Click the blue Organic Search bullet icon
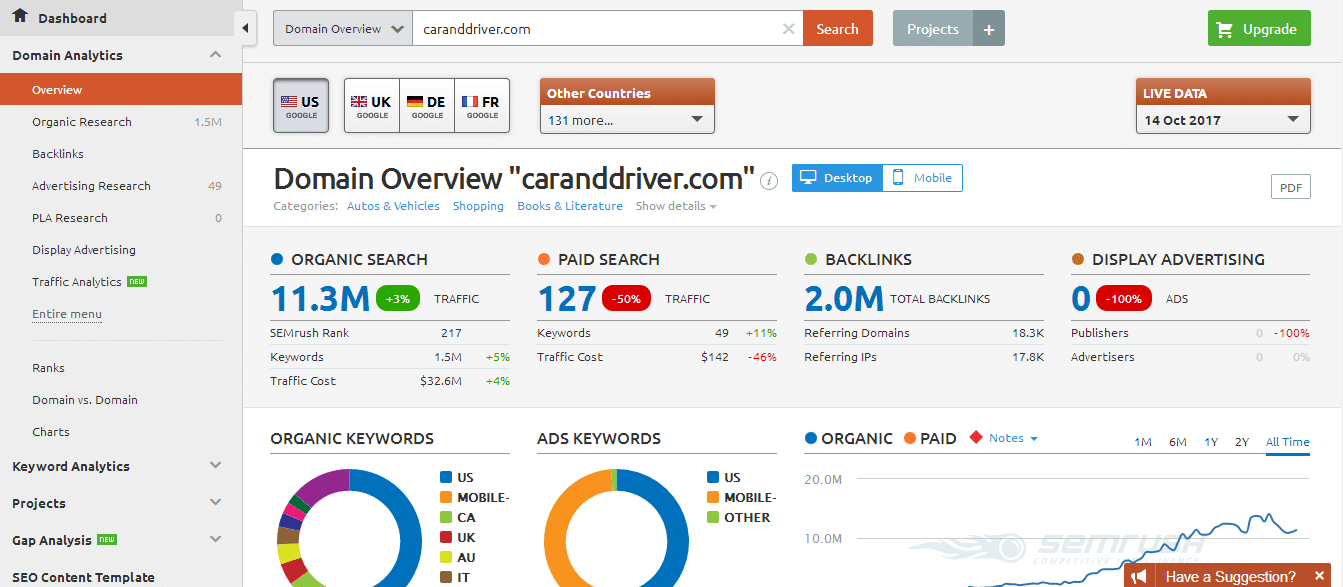Screen dimensions: 1343x587 [x=277, y=259]
